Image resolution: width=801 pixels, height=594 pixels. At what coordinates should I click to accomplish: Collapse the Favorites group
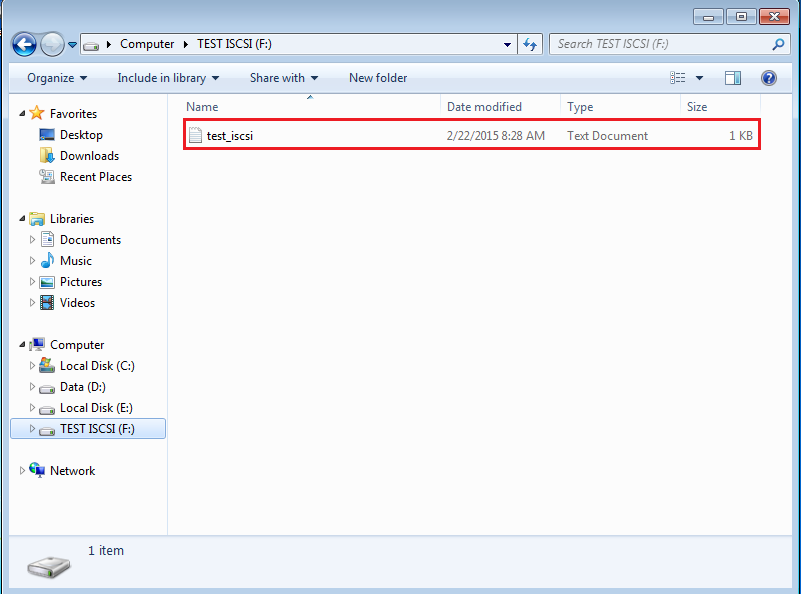point(22,113)
